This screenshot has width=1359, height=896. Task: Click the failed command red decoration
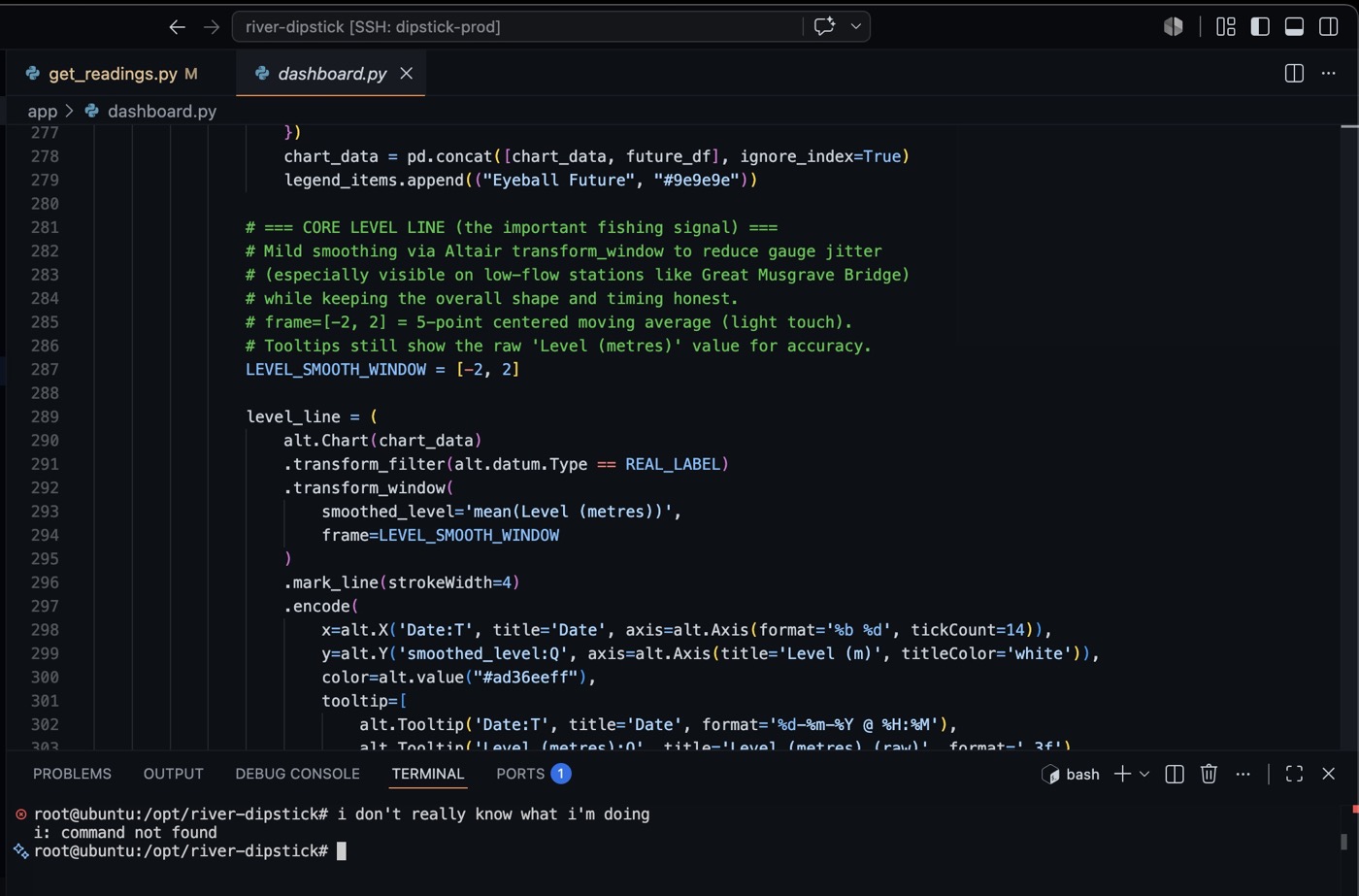20,814
